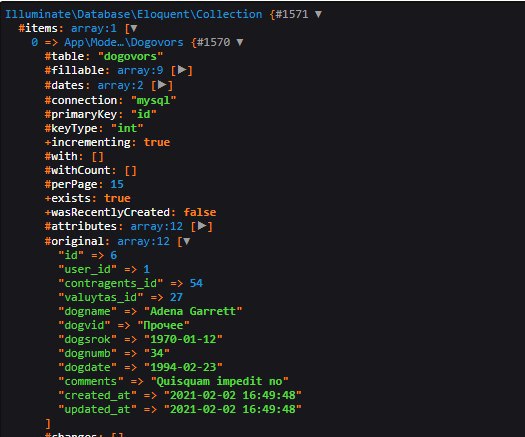
Task: Click the #with empty array brackets
Action: click(x=97, y=156)
